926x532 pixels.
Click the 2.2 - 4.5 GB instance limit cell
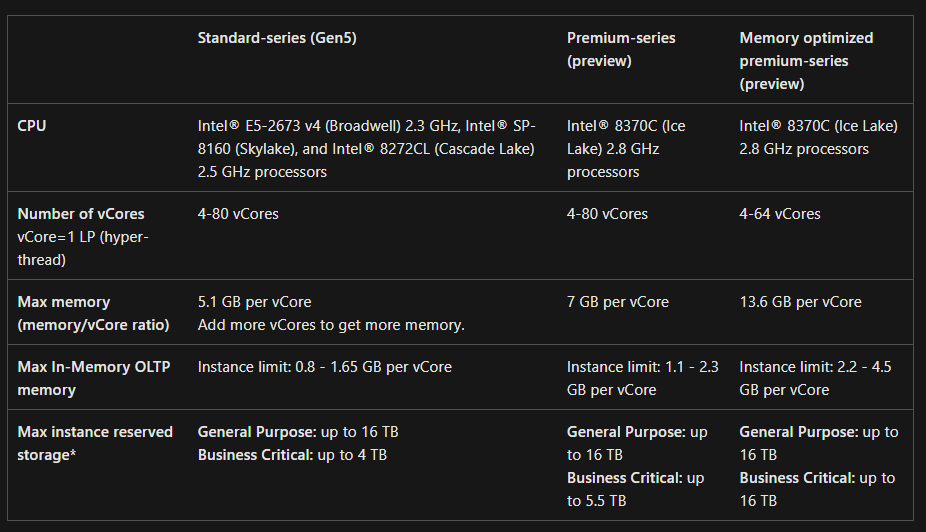pos(815,378)
